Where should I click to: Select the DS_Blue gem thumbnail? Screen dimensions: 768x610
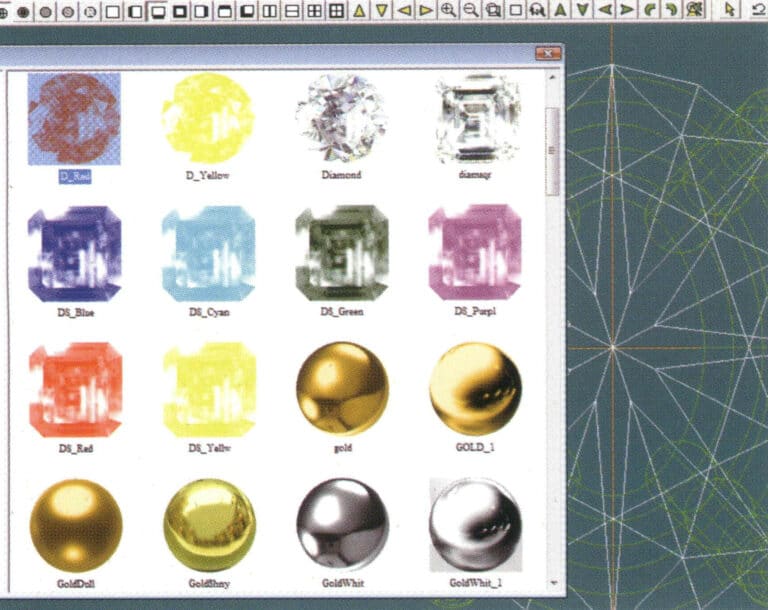tap(74, 254)
